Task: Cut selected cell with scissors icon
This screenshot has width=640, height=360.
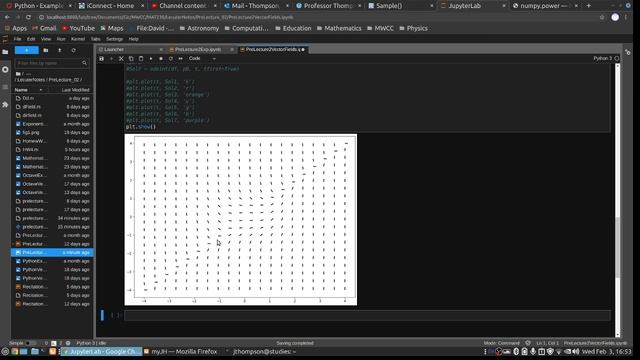Action: [x=121, y=59]
